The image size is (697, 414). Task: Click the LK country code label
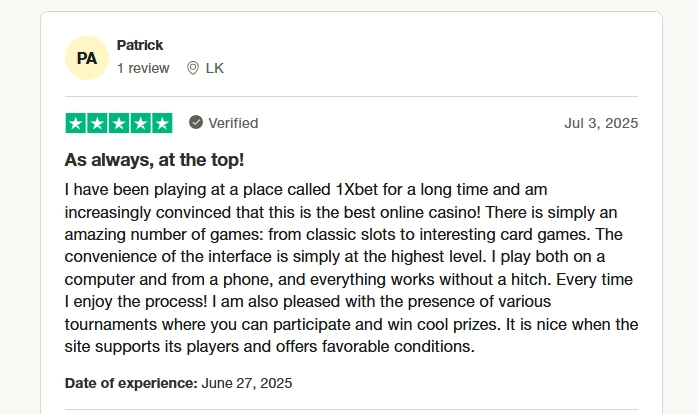click(x=215, y=68)
